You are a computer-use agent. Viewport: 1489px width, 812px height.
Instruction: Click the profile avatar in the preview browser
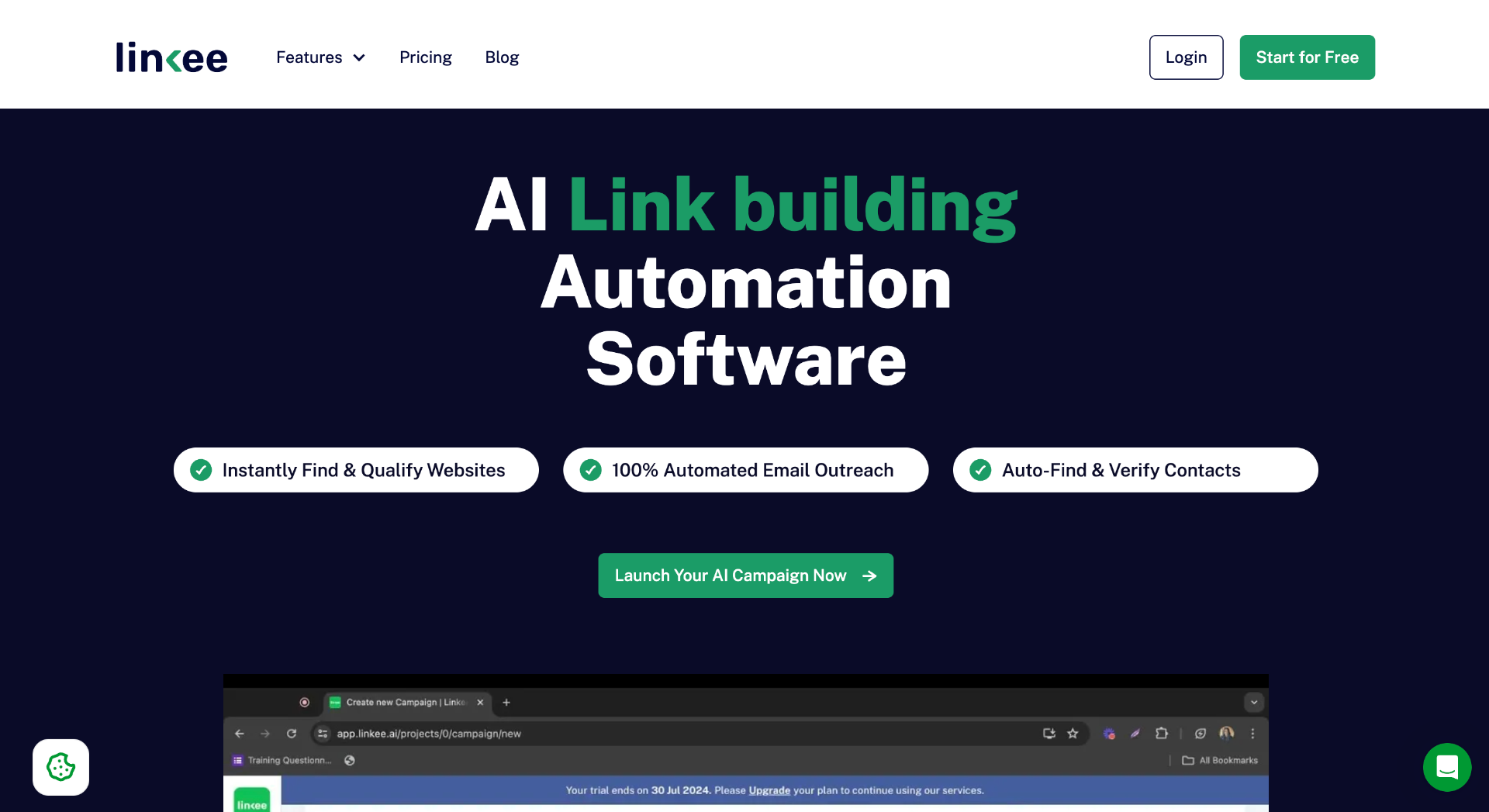tap(1226, 734)
